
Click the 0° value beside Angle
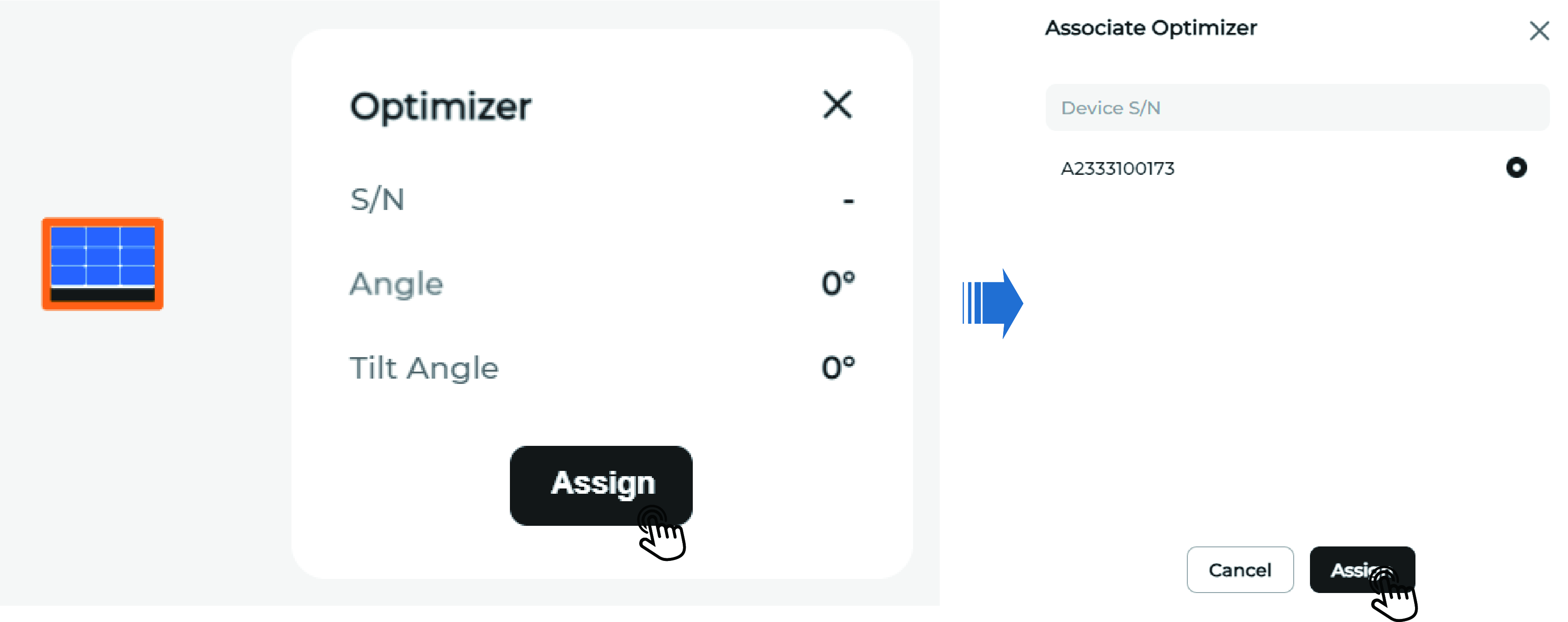(x=837, y=283)
